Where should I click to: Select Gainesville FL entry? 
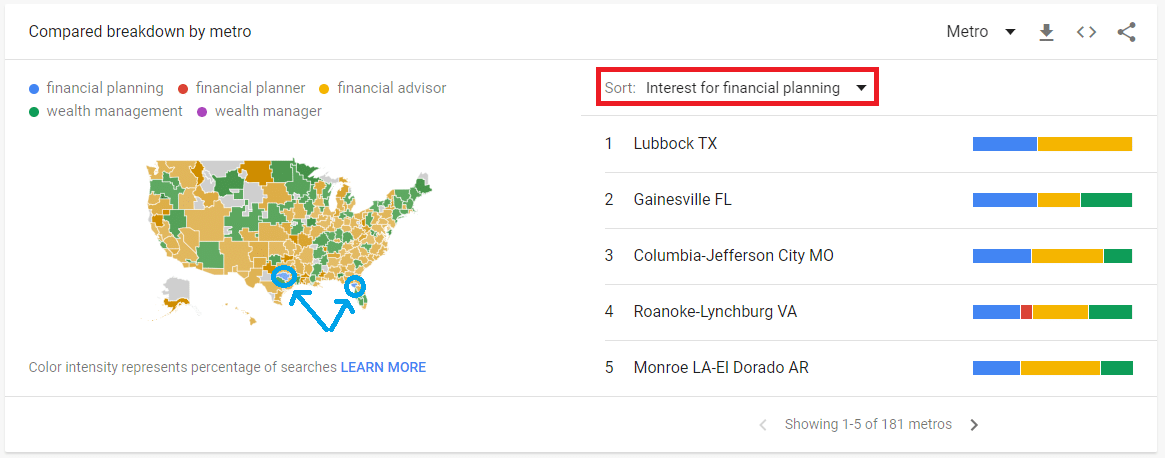click(870, 200)
